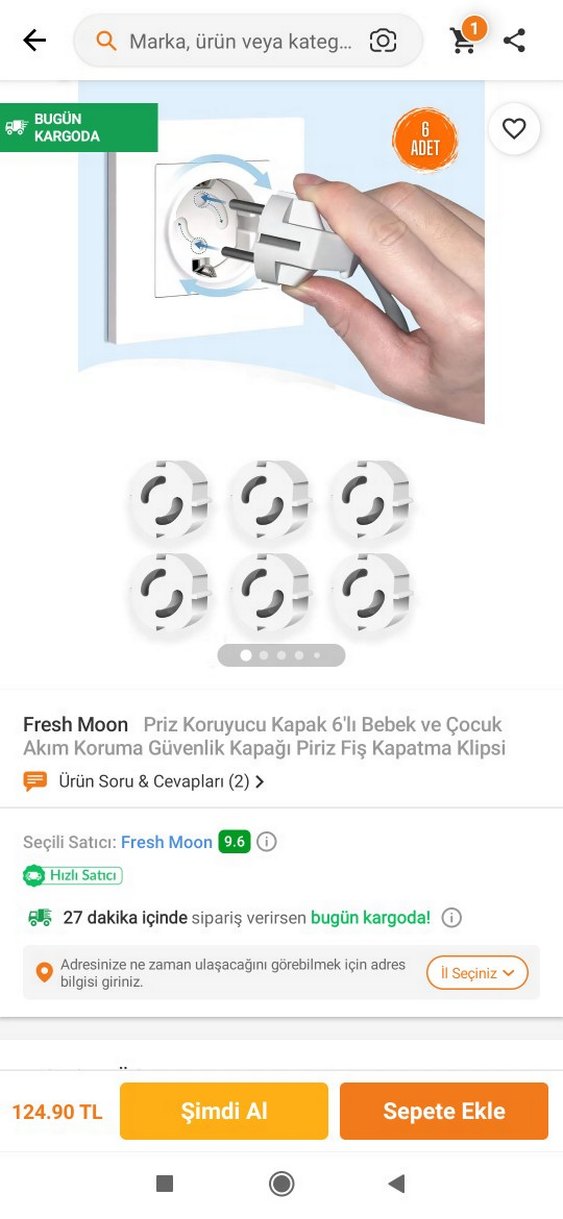Tap the Şimdi Al button

(x=224, y=1111)
